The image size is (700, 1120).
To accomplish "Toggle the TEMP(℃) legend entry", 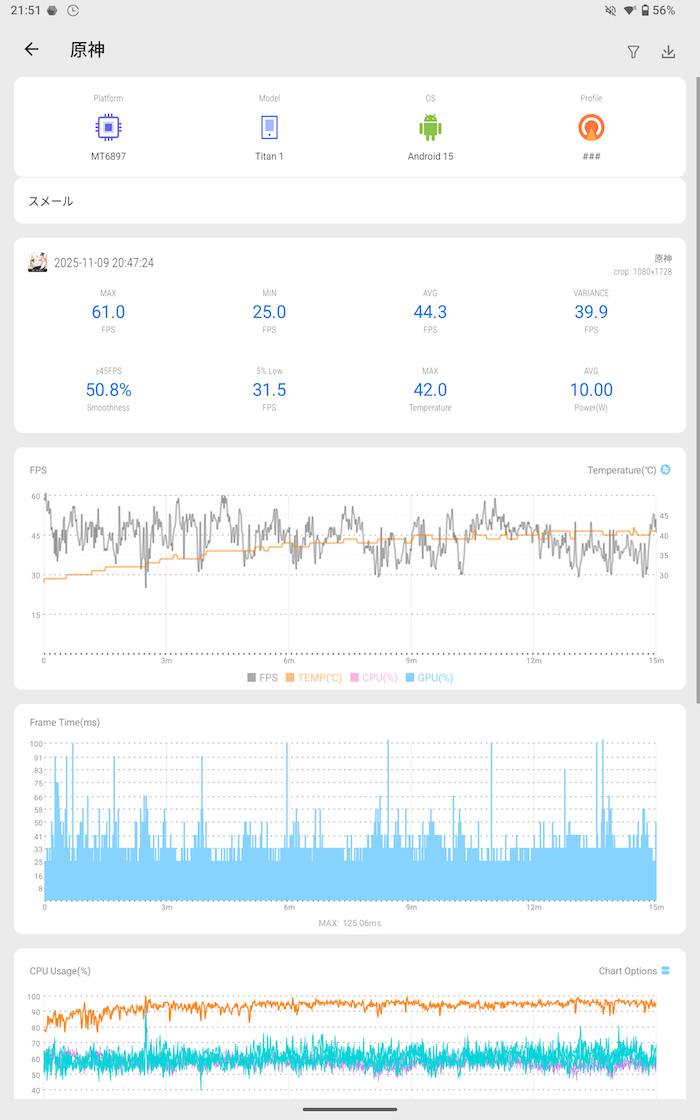I will click(x=314, y=678).
